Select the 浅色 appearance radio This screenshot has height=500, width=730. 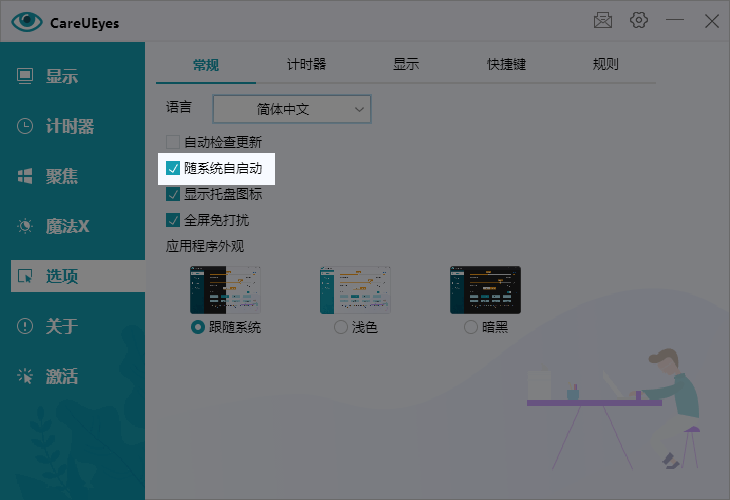[x=341, y=327]
